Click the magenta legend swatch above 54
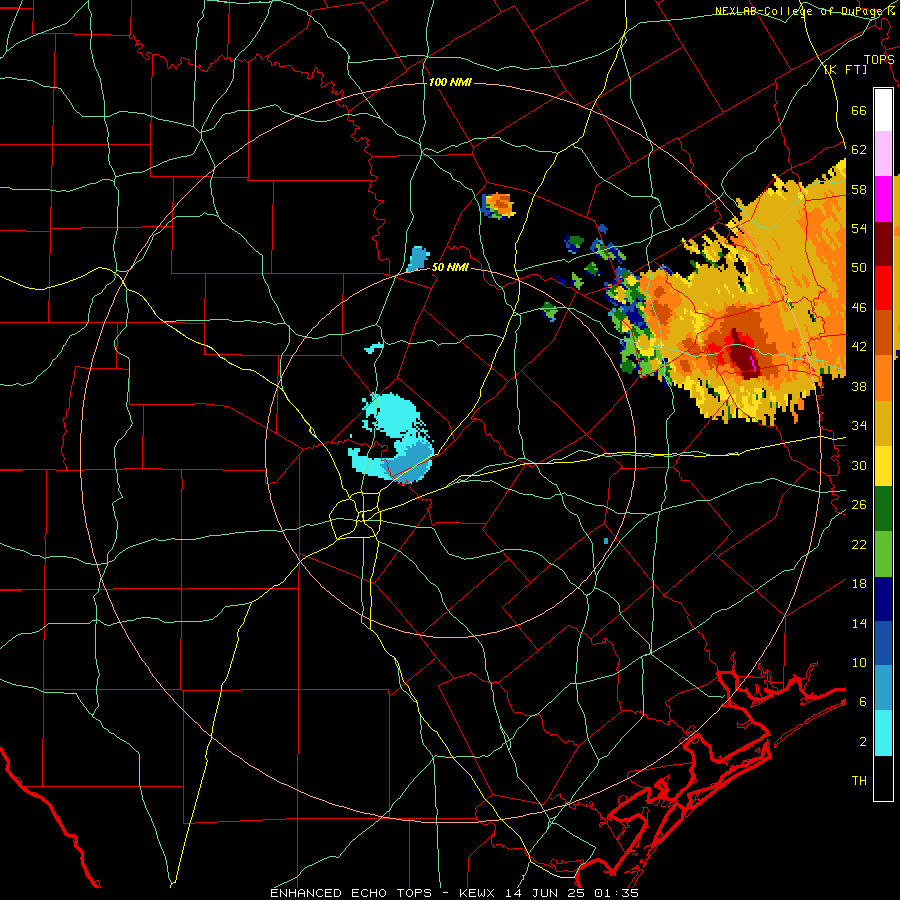900x900 pixels. coord(883,199)
